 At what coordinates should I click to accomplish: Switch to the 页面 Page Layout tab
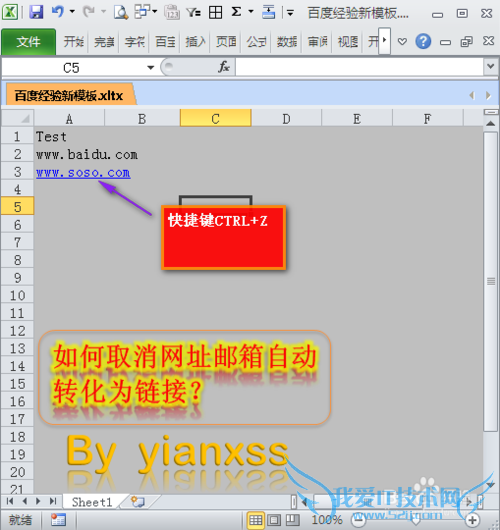pos(226,42)
